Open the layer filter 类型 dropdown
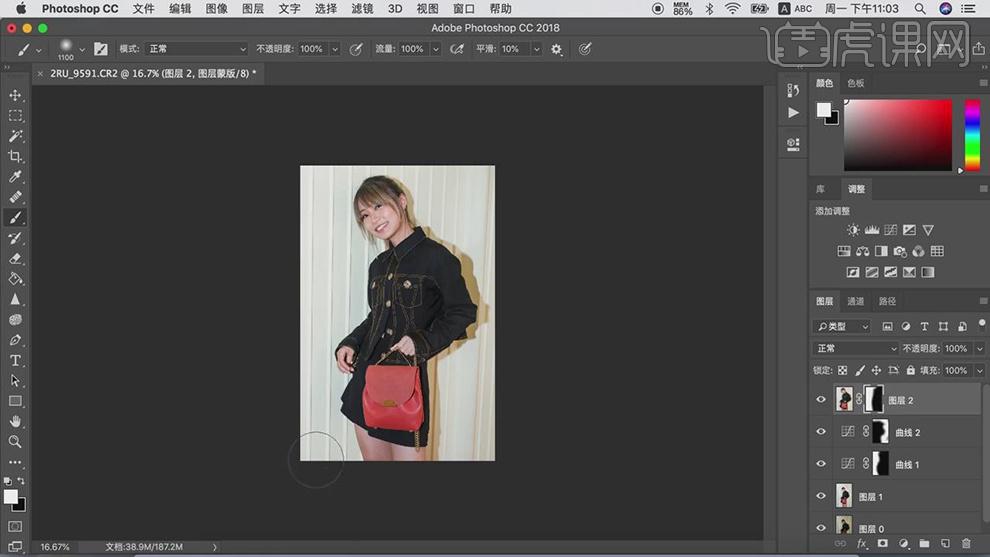Viewport: 990px width, 557px height. [842, 326]
